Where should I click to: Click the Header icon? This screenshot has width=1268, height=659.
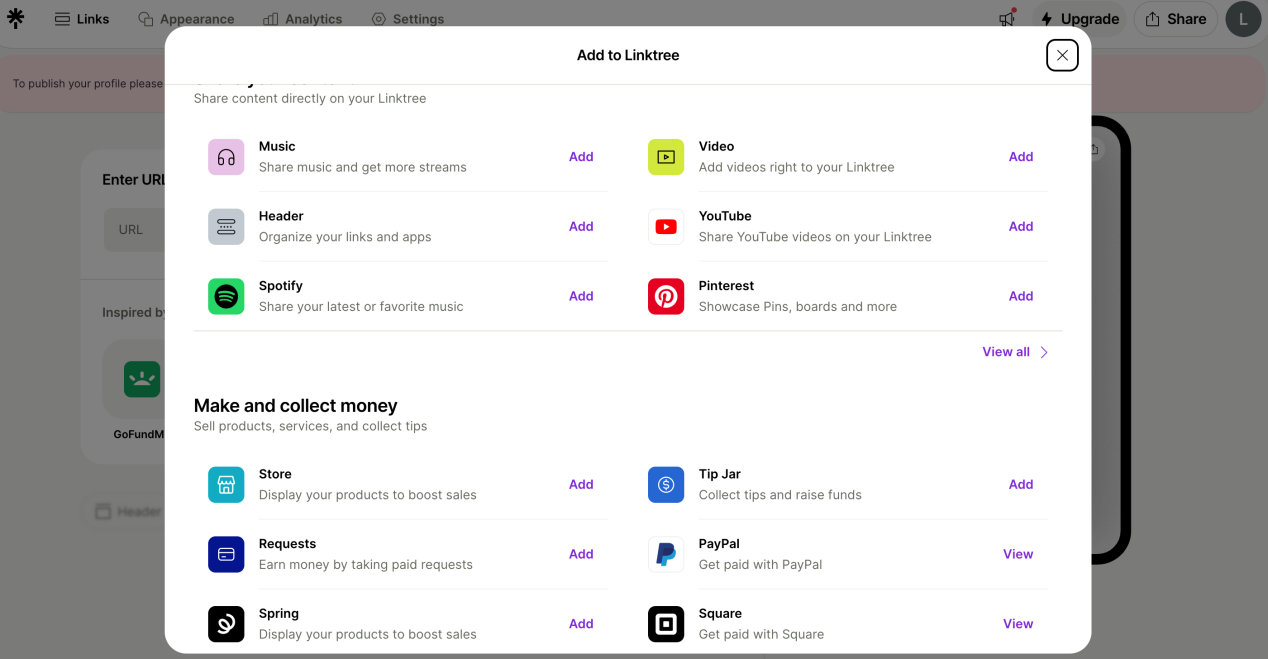coord(226,227)
